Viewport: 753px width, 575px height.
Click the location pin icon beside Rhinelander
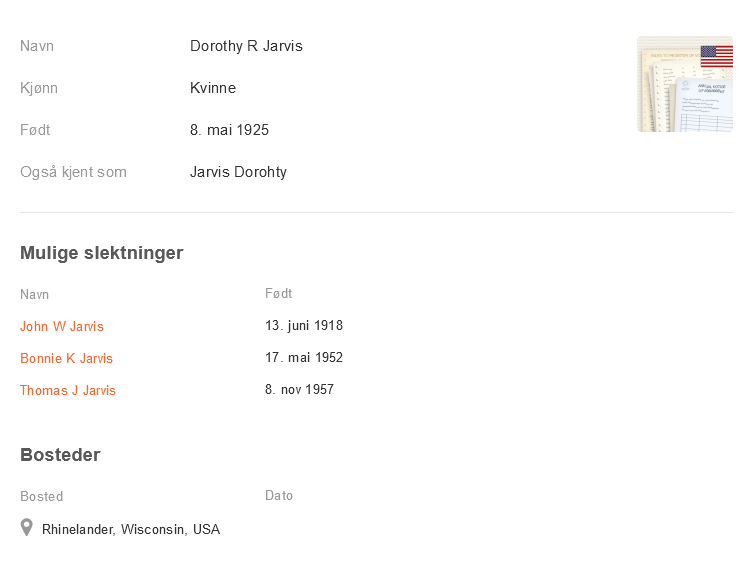(27, 528)
